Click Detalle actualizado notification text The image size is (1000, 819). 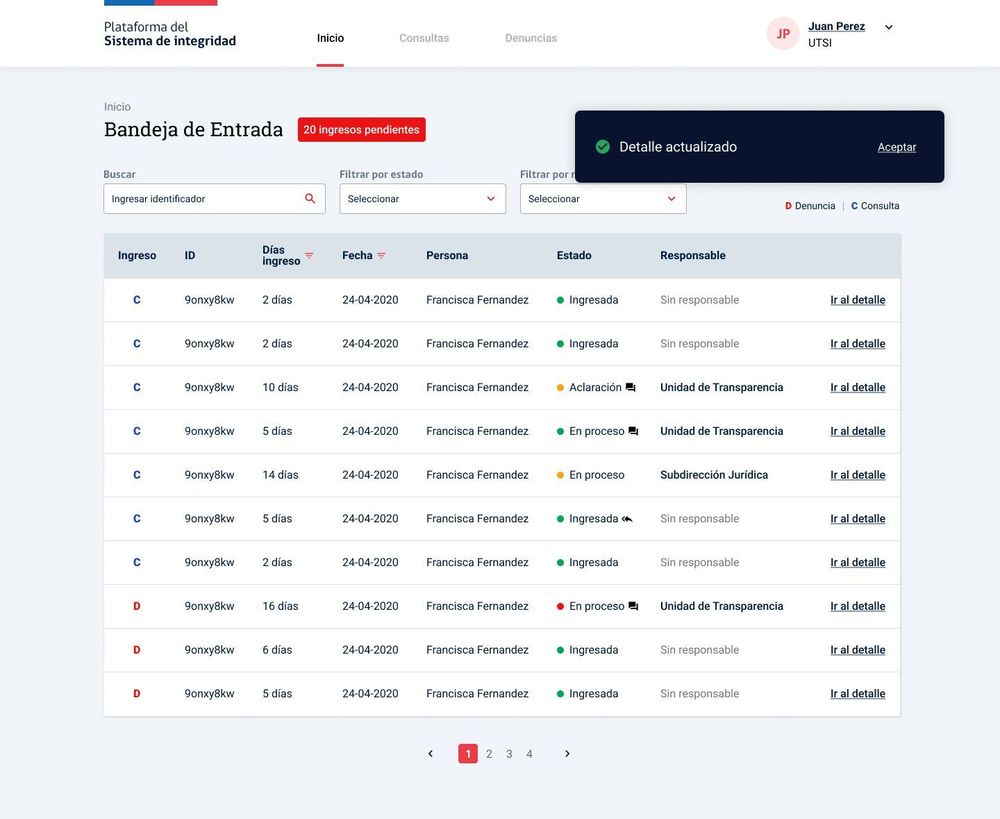point(678,147)
